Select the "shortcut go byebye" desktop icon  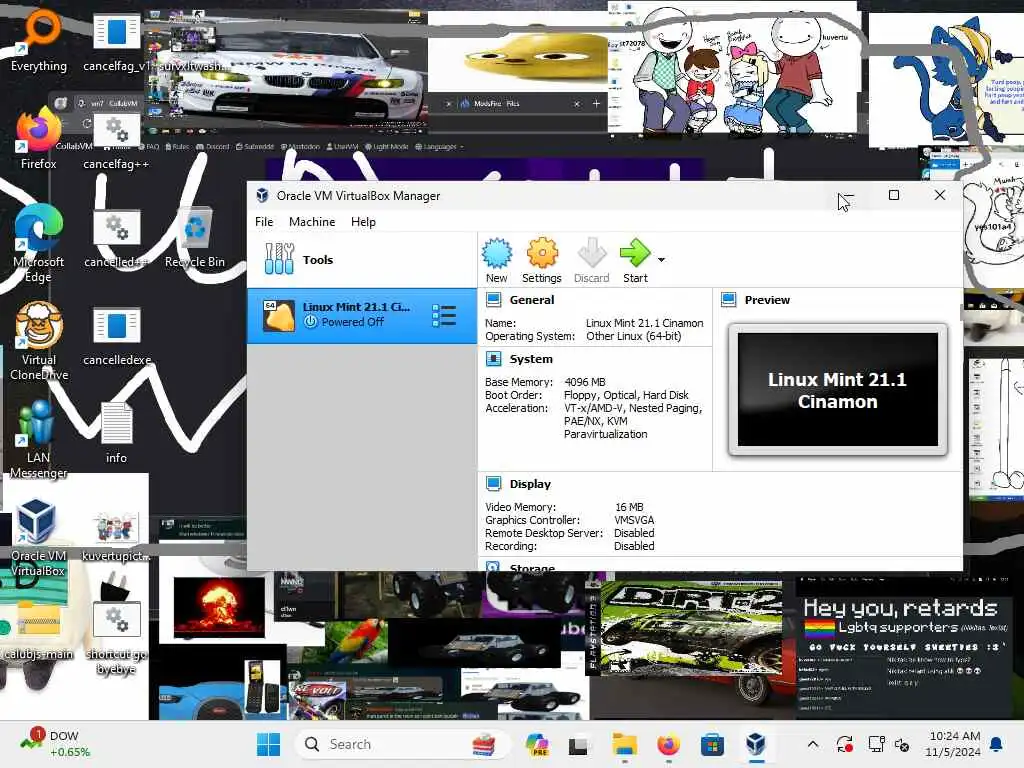116,637
